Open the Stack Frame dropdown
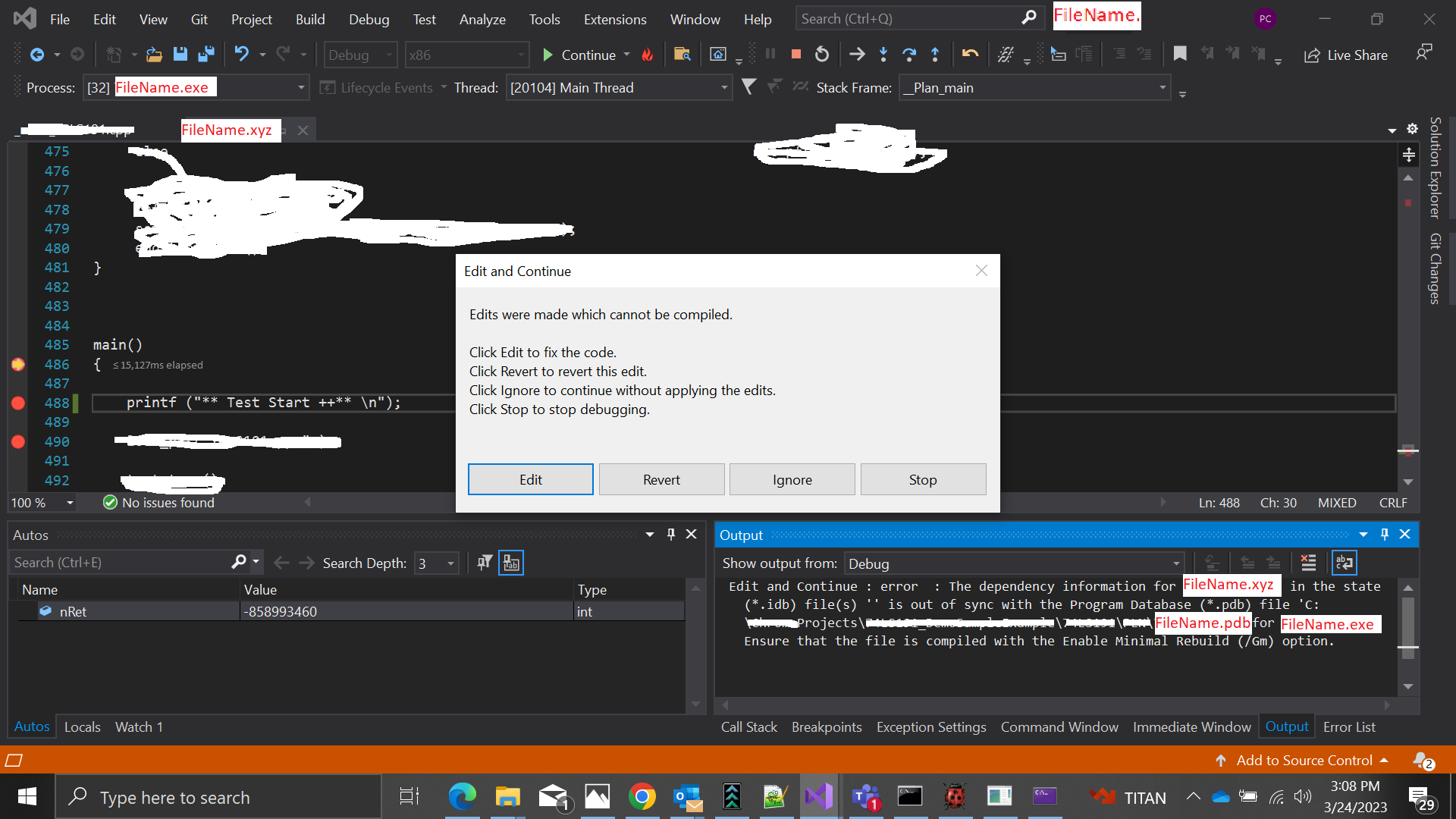The width and height of the screenshot is (1456, 819). (x=1162, y=88)
